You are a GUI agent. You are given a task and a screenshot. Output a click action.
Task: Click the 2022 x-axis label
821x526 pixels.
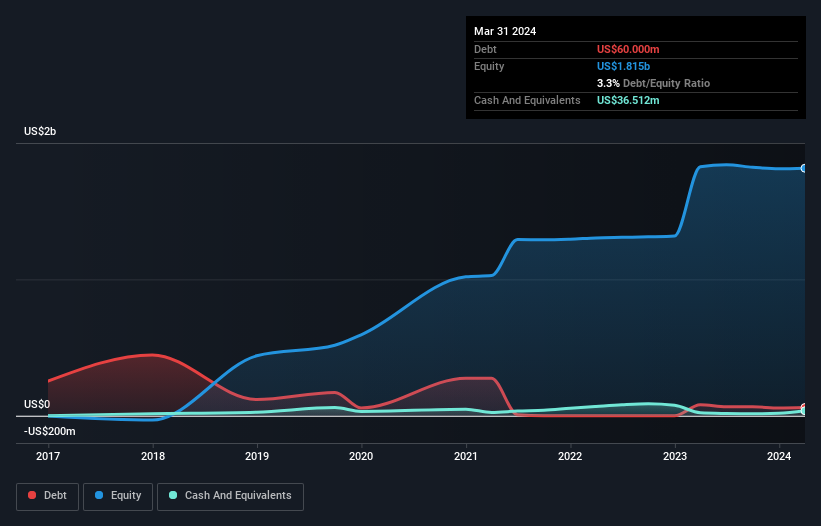point(570,456)
